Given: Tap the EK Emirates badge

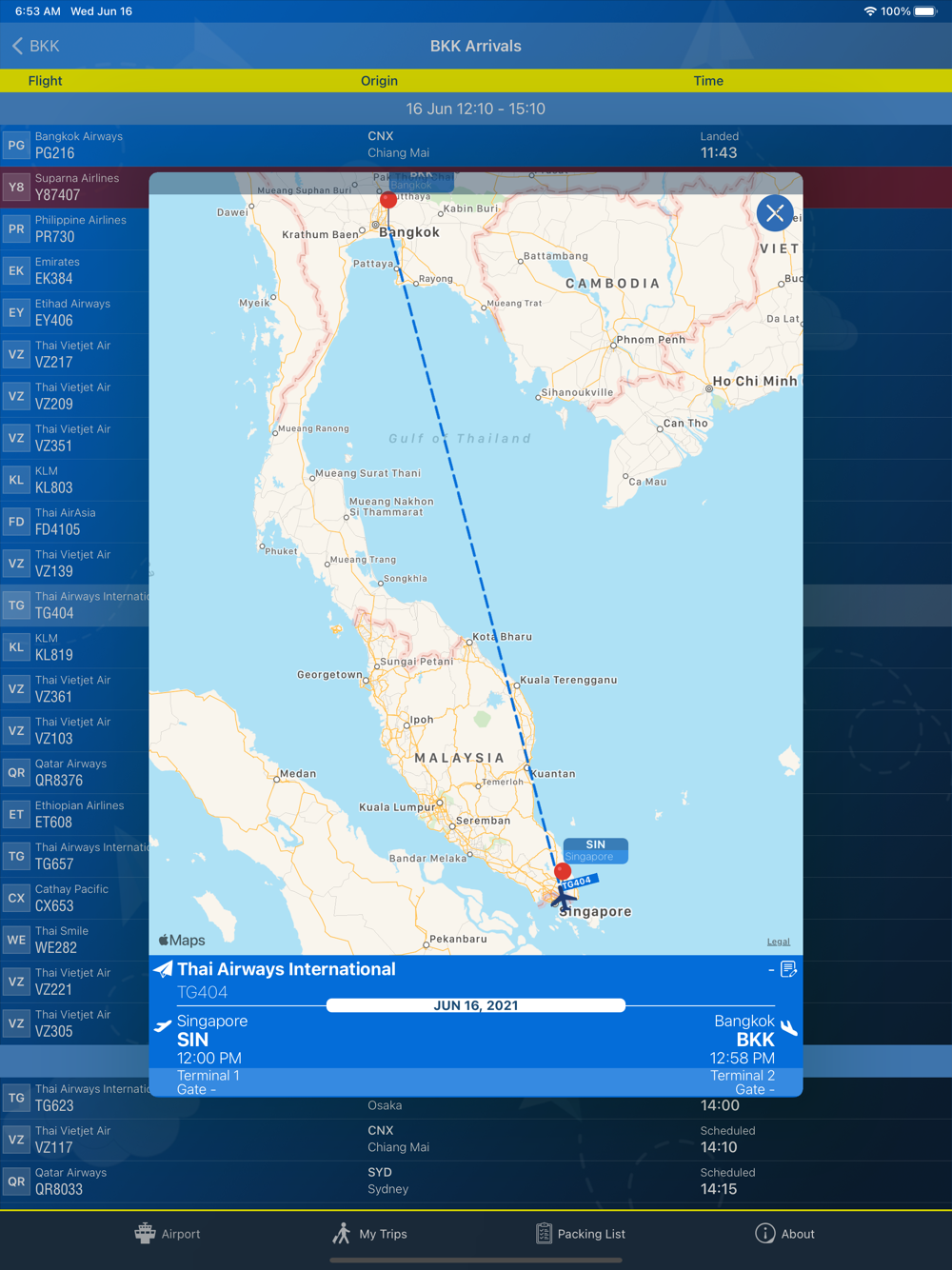Looking at the screenshot, I should pos(16,271).
